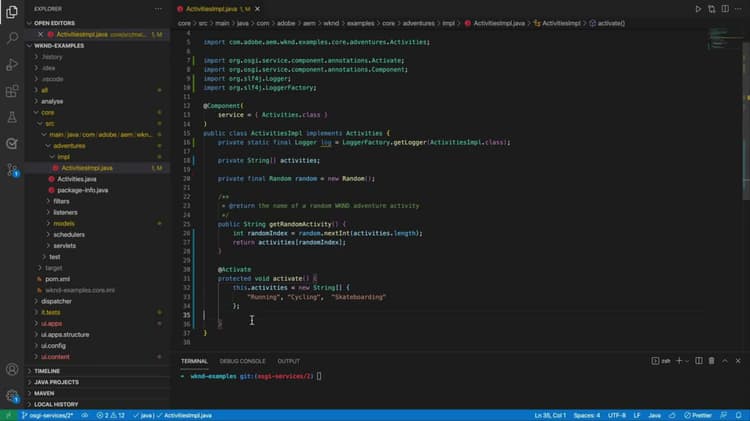Change UTF-8 encoding in status bar

(617, 415)
